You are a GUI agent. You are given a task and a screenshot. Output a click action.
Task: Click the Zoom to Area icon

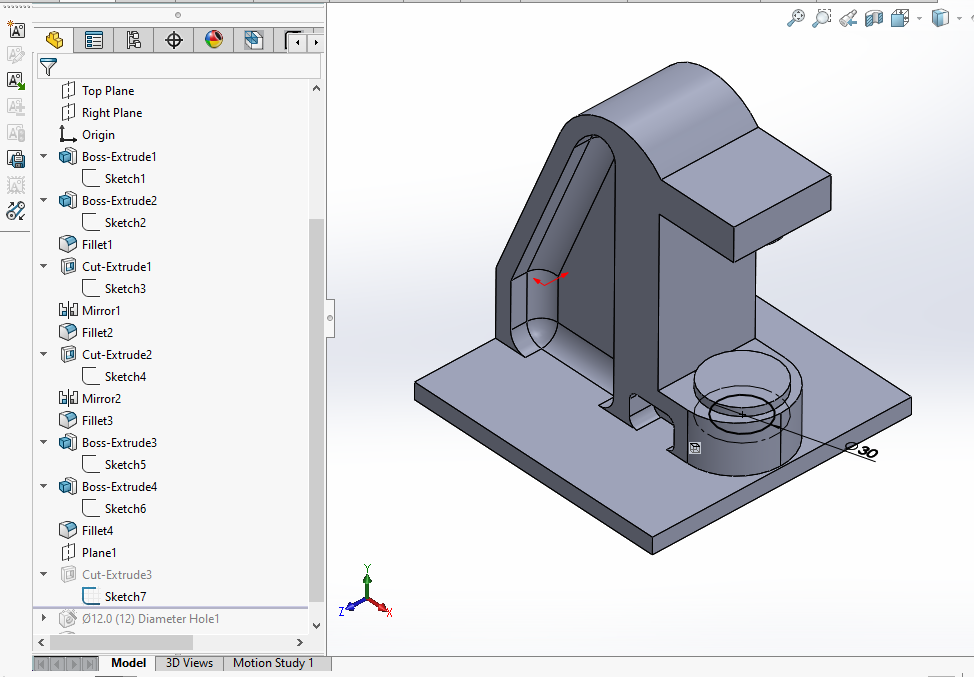click(x=822, y=18)
